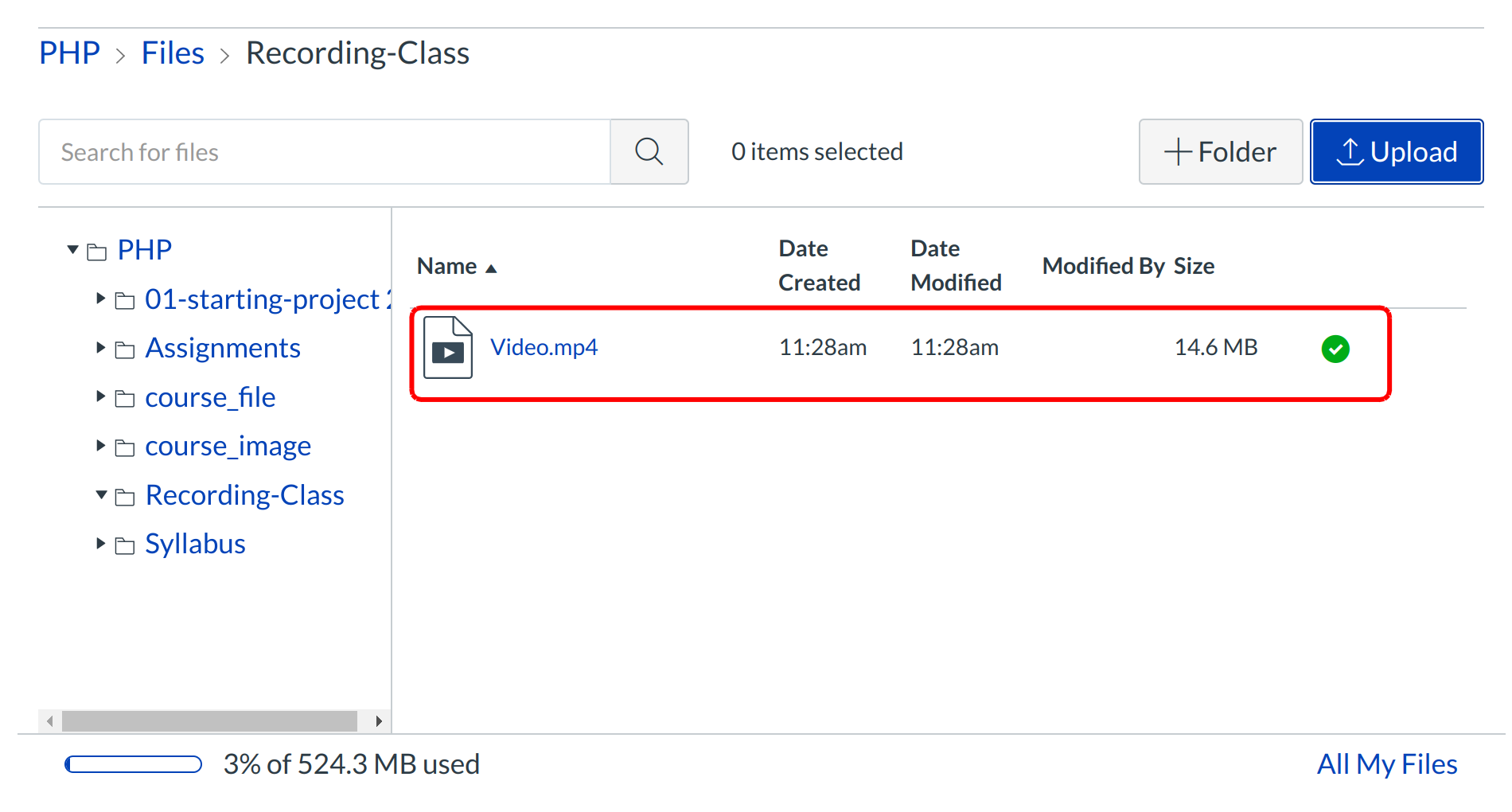This screenshot has height=812, width=1512.
Task: Click the plus icon on Folder button
Action: click(x=1176, y=151)
